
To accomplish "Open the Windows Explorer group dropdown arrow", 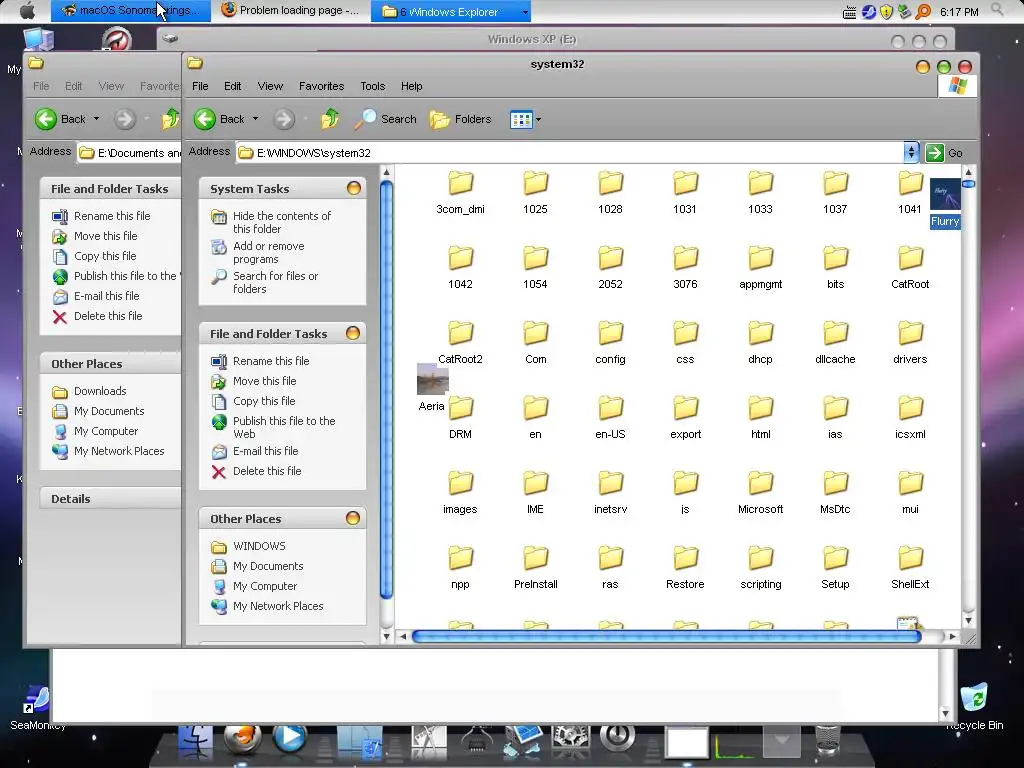I will [x=525, y=12].
